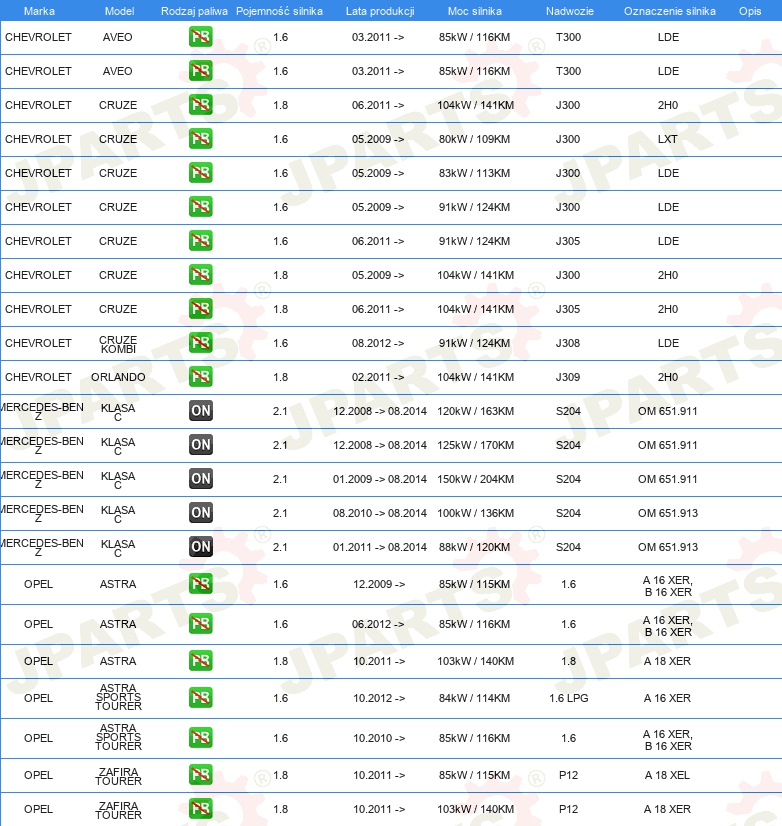The height and width of the screenshot is (826, 782).
Task: Select the 88kW / 120KM power cell
Action: click(474, 547)
